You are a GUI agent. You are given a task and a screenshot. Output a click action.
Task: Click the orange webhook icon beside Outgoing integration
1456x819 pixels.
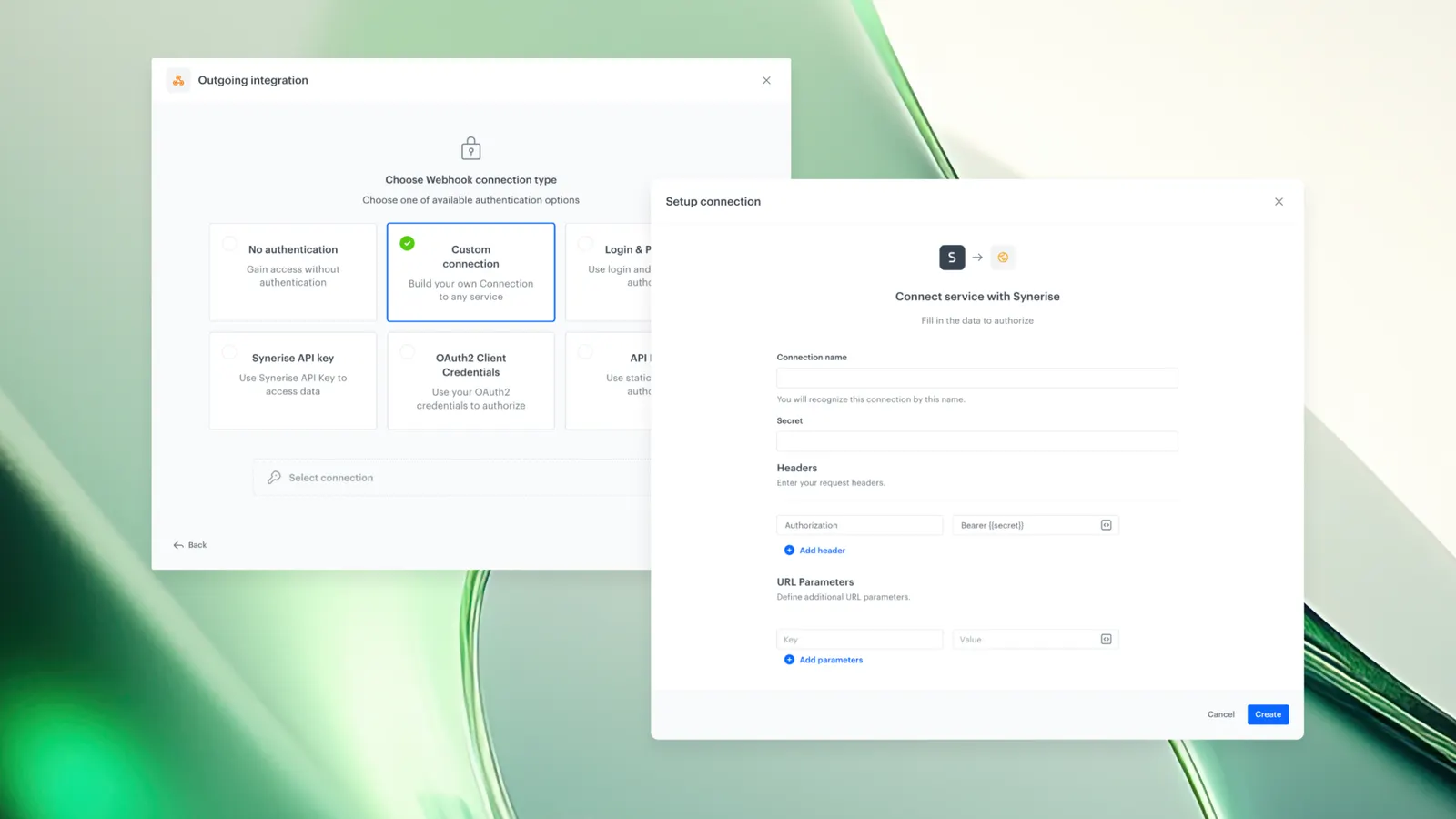click(x=178, y=80)
